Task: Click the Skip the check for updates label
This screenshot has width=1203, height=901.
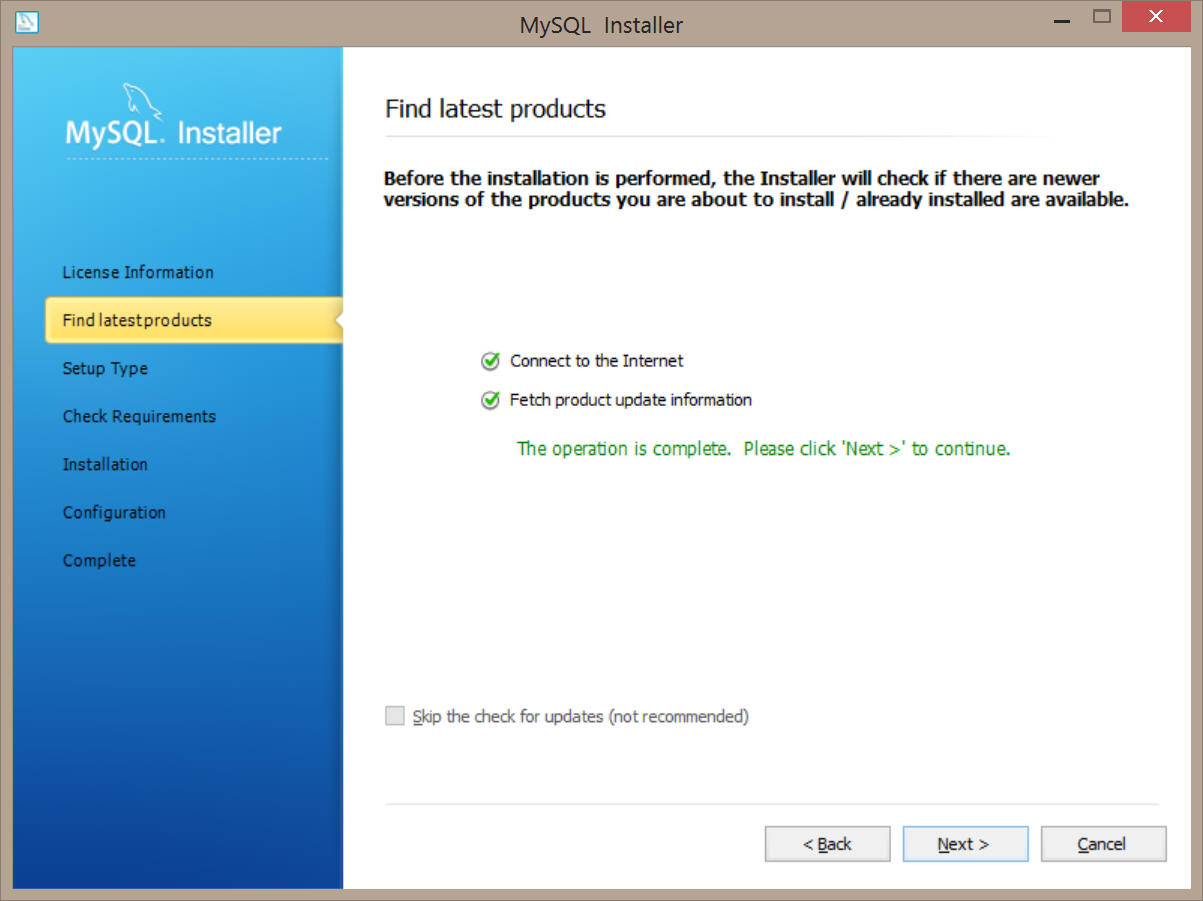Action: click(581, 717)
